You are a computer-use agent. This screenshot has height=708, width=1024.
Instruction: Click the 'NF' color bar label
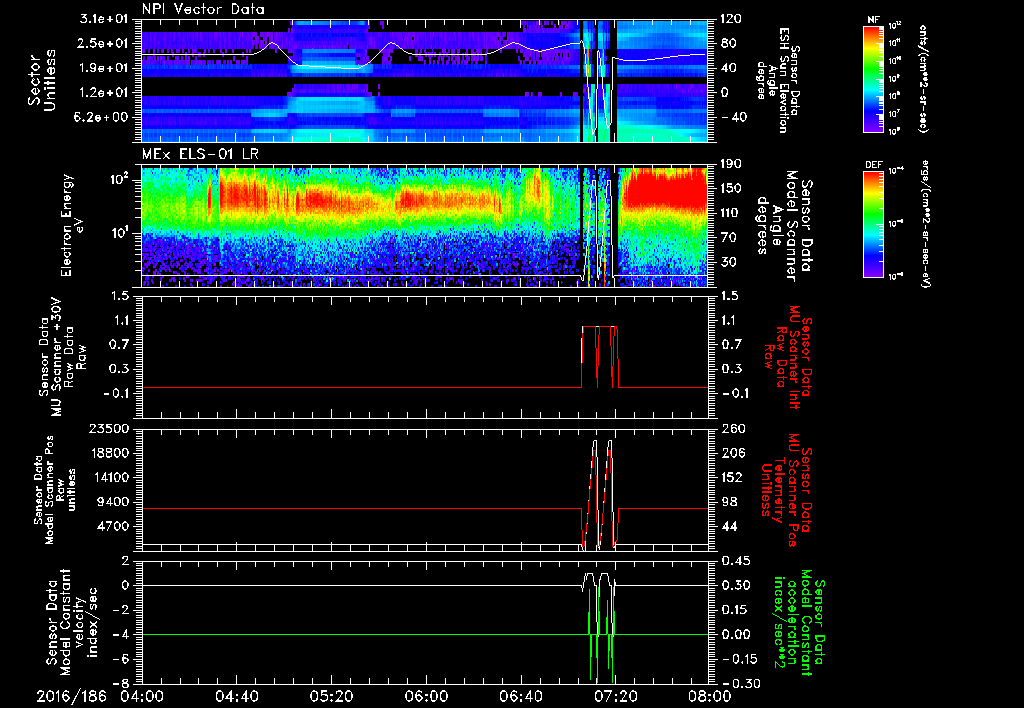tap(873, 20)
